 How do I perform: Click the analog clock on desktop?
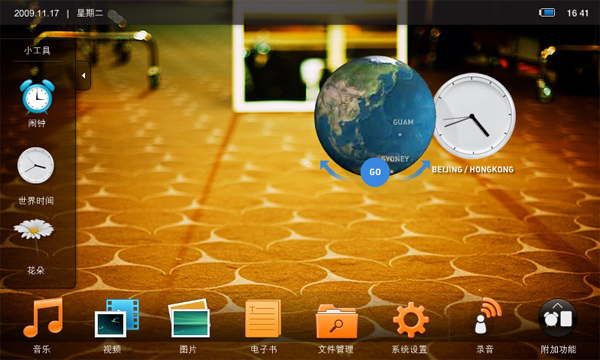(473, 116)
